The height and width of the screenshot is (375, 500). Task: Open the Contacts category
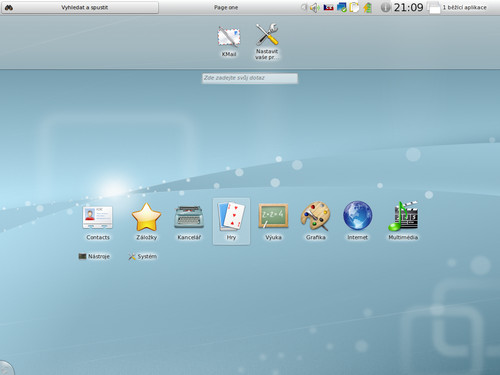(98, 222)
